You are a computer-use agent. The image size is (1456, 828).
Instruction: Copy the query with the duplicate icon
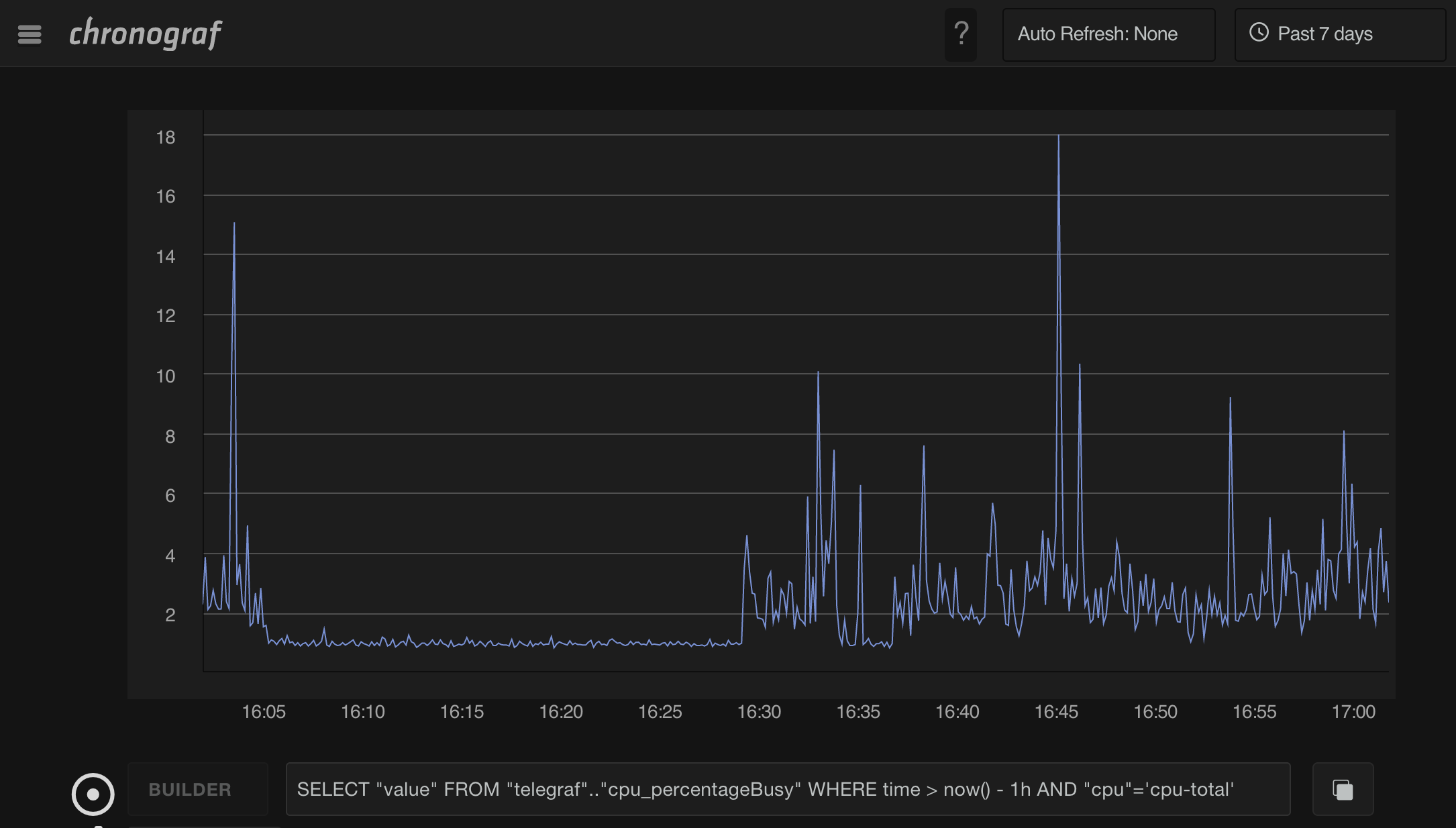pos(1343,789)
